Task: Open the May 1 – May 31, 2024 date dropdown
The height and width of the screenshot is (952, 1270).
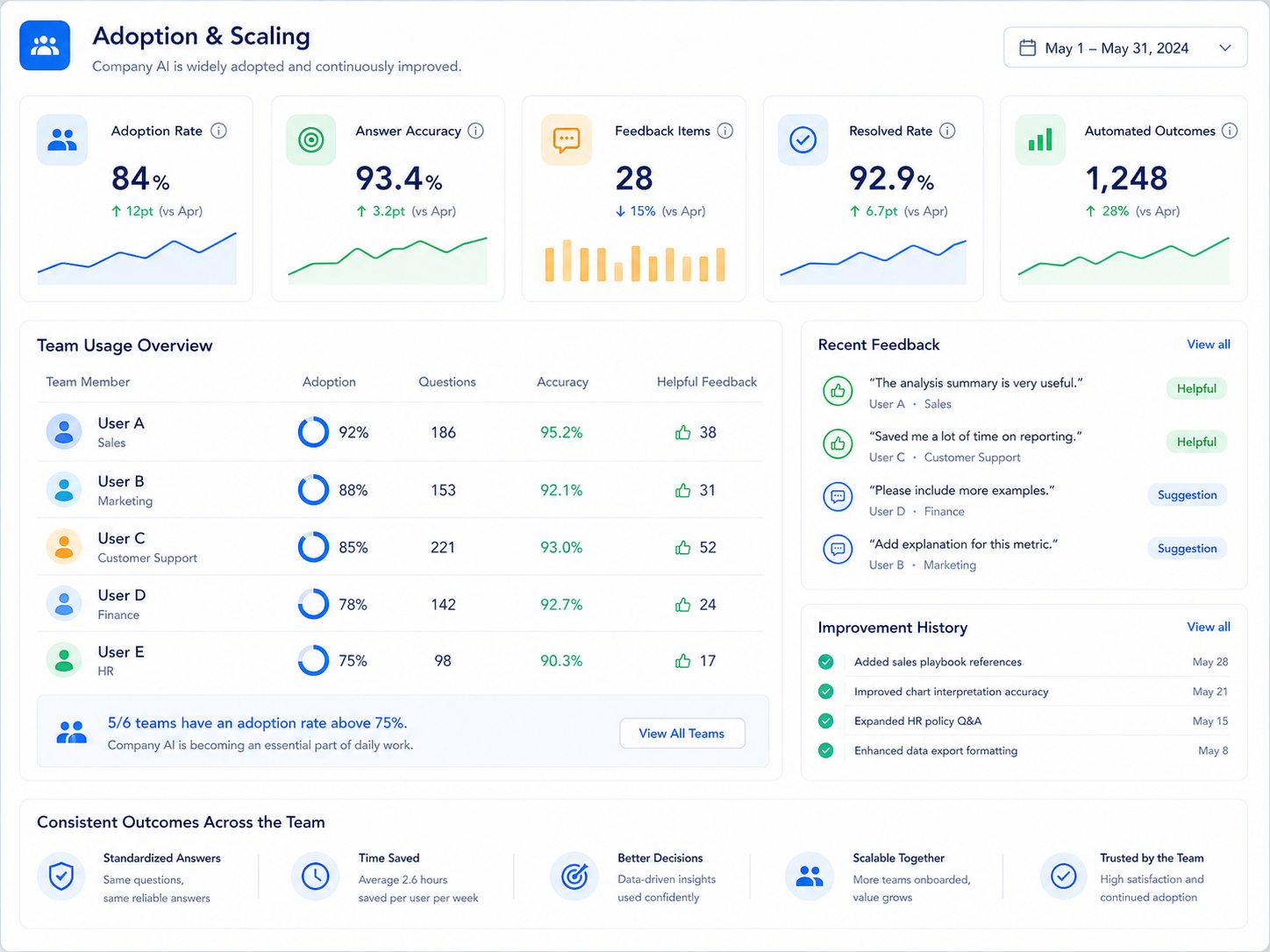Action: 1125,48
